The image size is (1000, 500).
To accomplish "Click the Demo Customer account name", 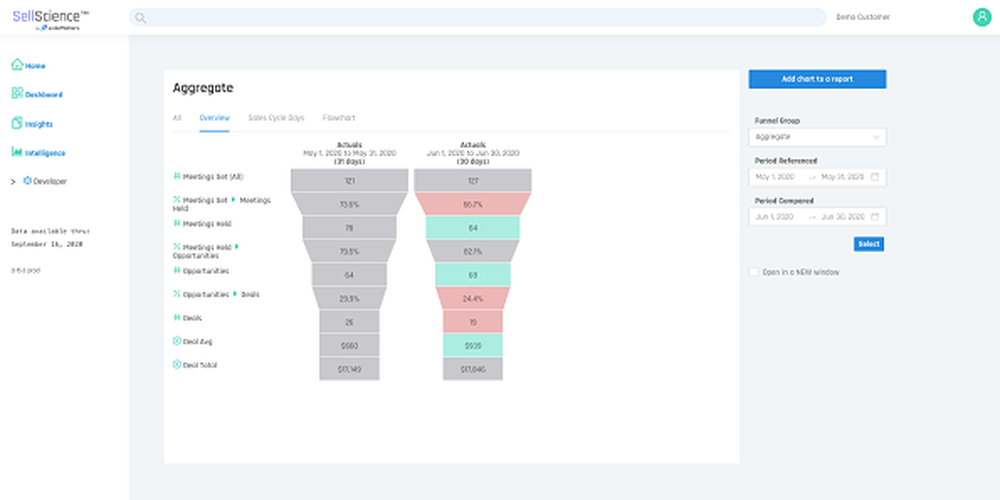I will [863, 17].
